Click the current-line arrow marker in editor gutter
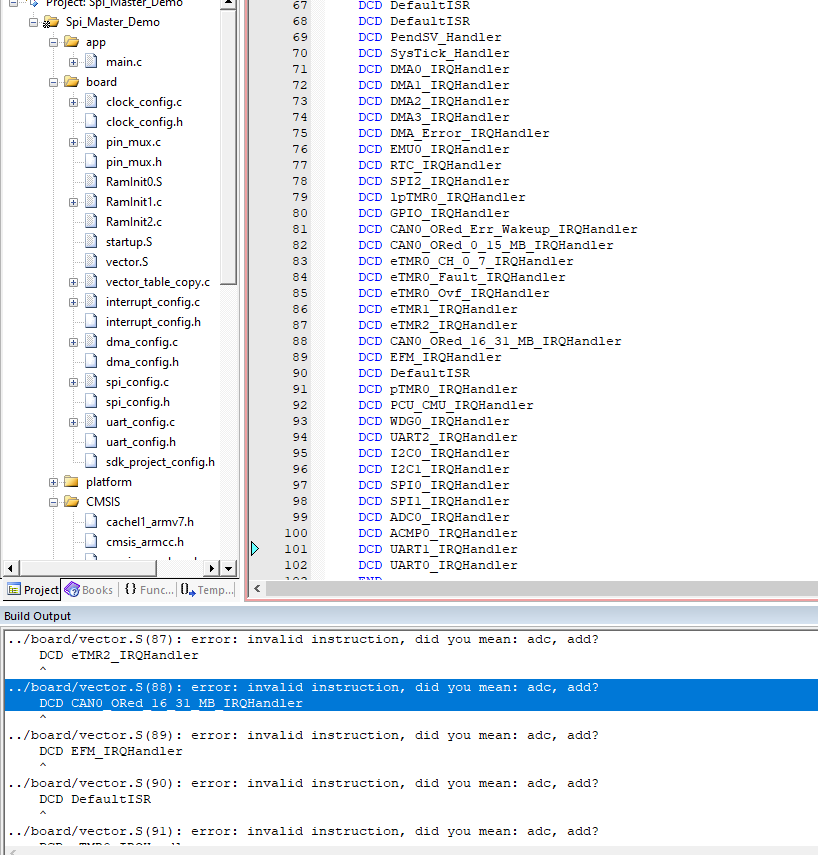The height and width of the screenshot is (855, 818). (254, 549)
